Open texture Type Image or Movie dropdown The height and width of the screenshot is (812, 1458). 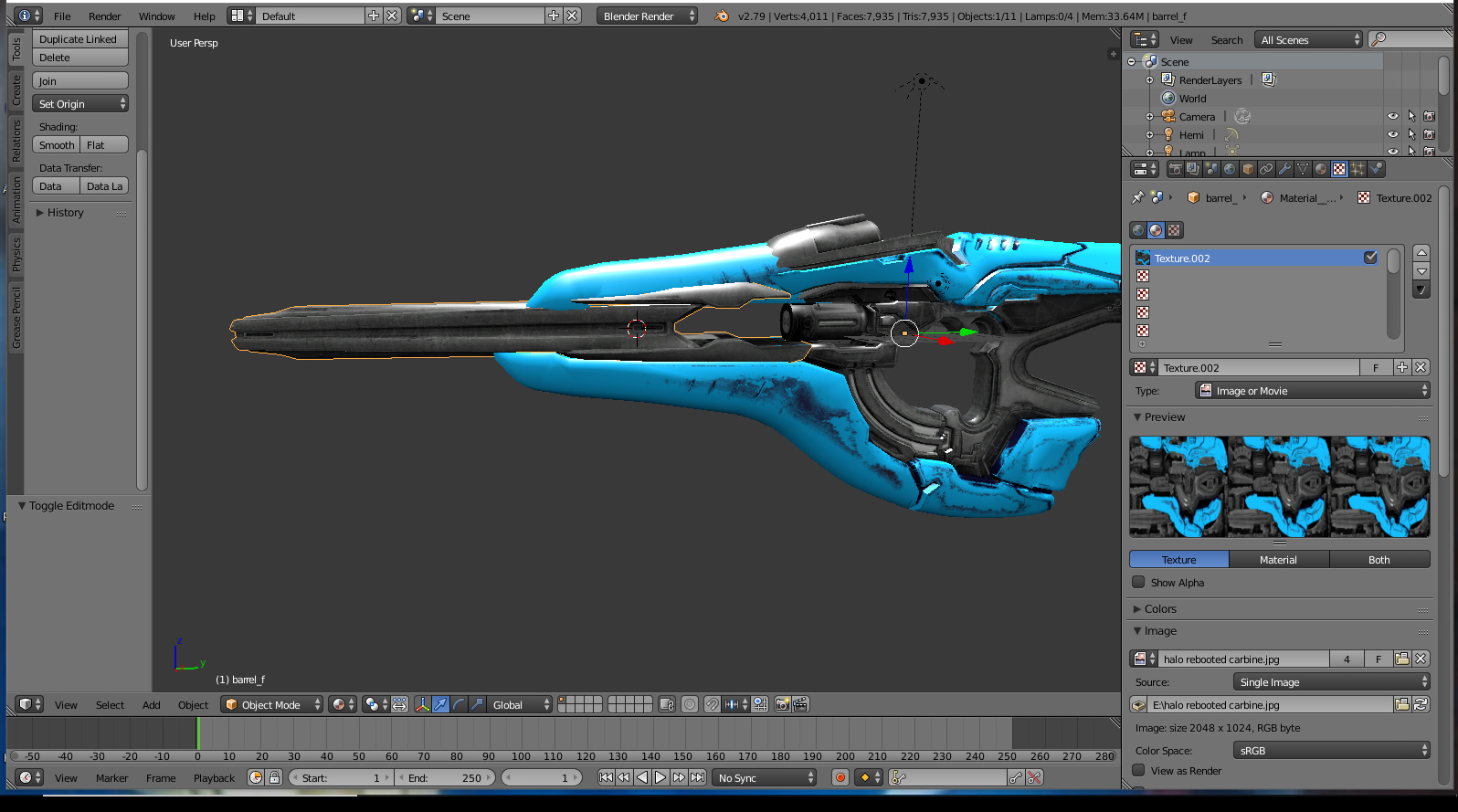coord(1313,390)
